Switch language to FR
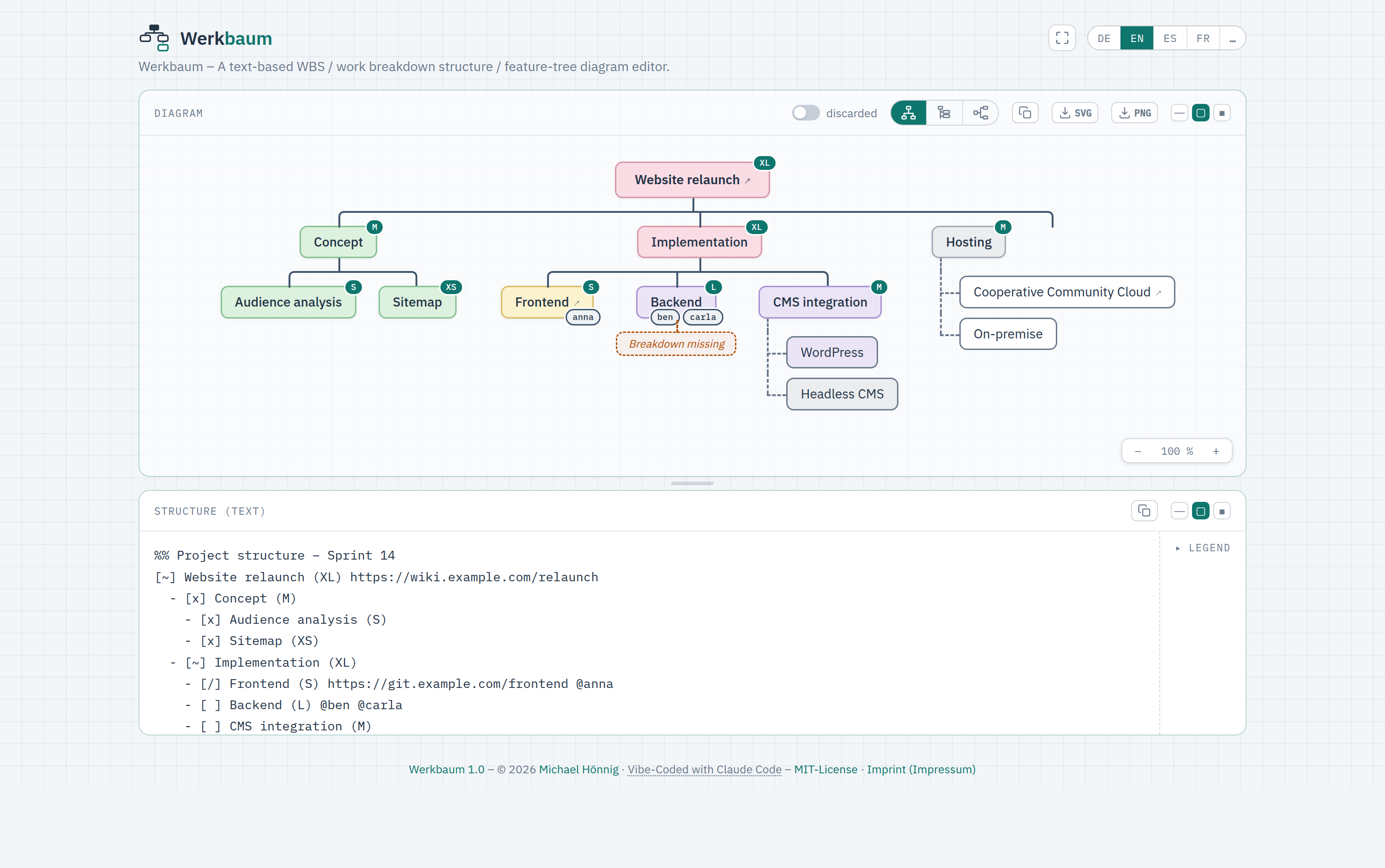The width and height of the screenshot is (1385, 868). 1203,38
